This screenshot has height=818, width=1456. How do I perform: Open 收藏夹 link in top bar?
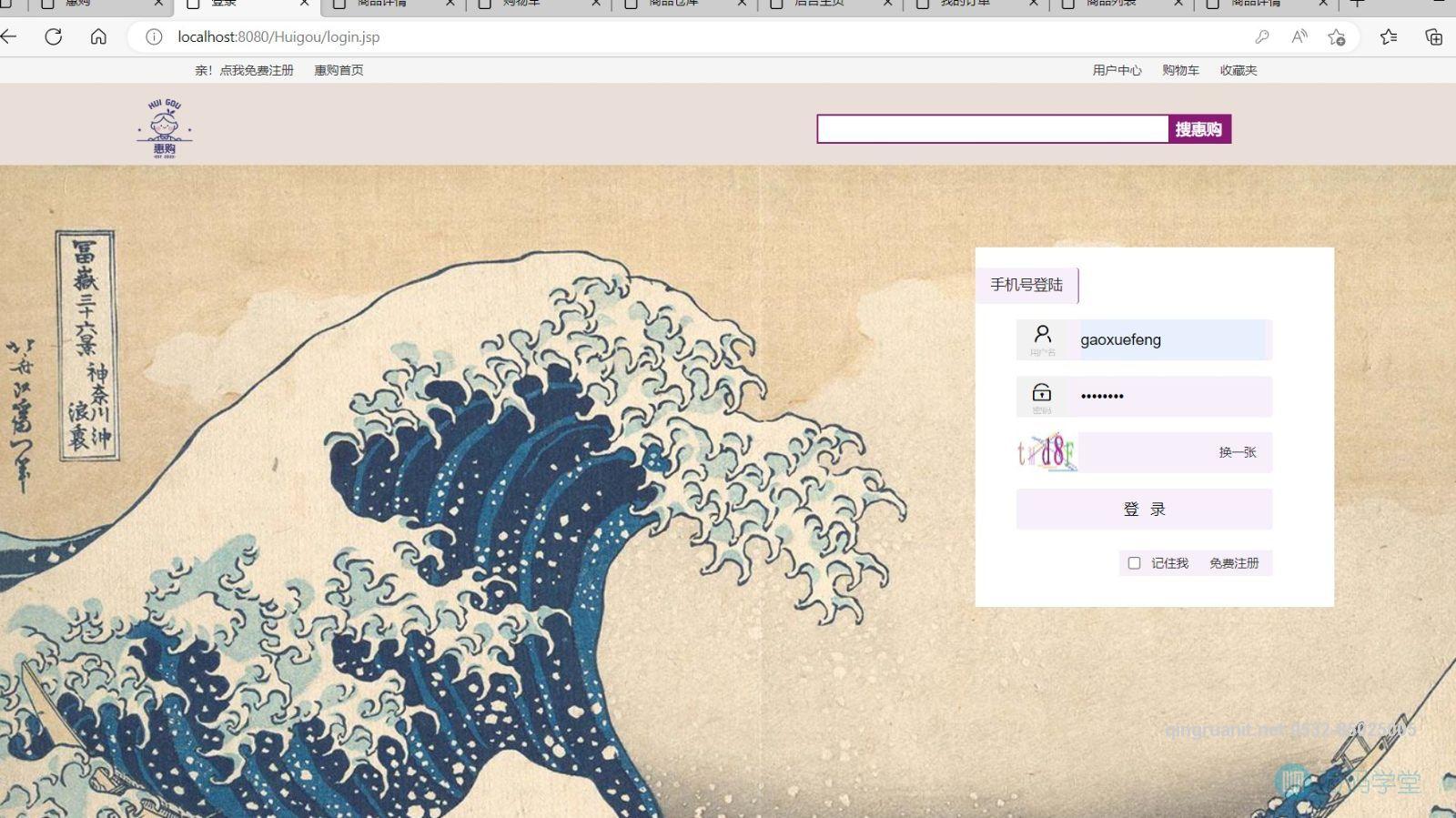pyautogui.click(x=1238, y=70)
